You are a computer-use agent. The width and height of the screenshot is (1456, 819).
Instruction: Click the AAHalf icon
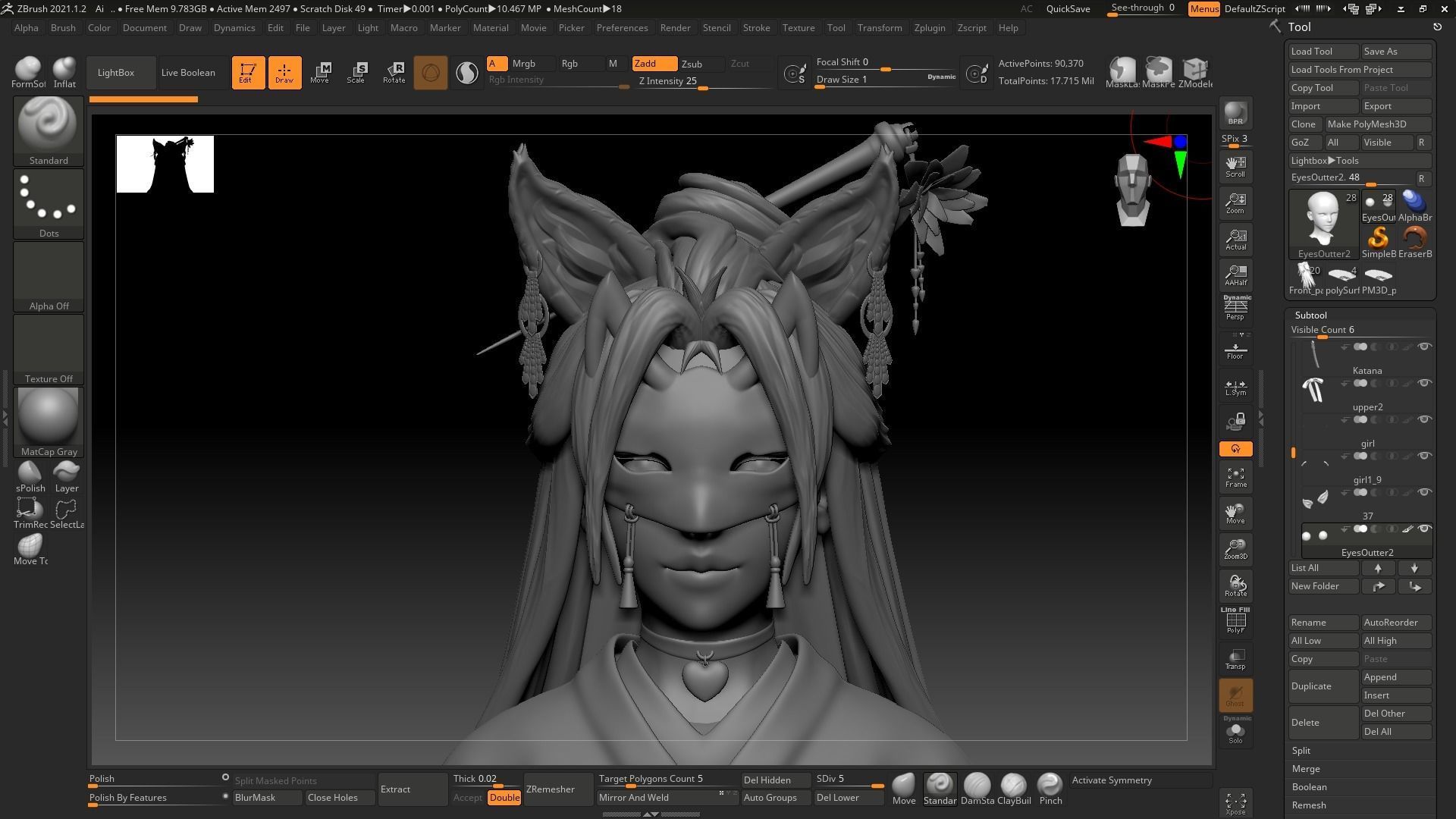(1235, 275)
